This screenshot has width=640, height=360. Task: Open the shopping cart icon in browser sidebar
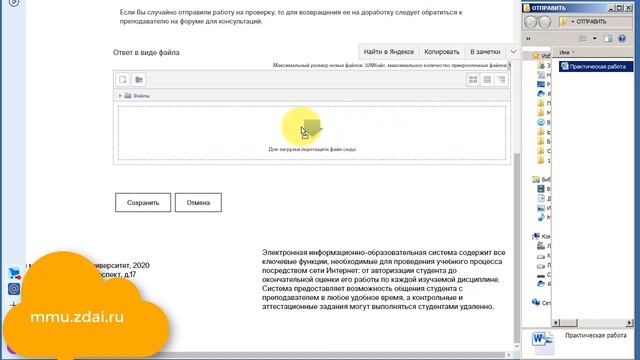click(14, 273)
